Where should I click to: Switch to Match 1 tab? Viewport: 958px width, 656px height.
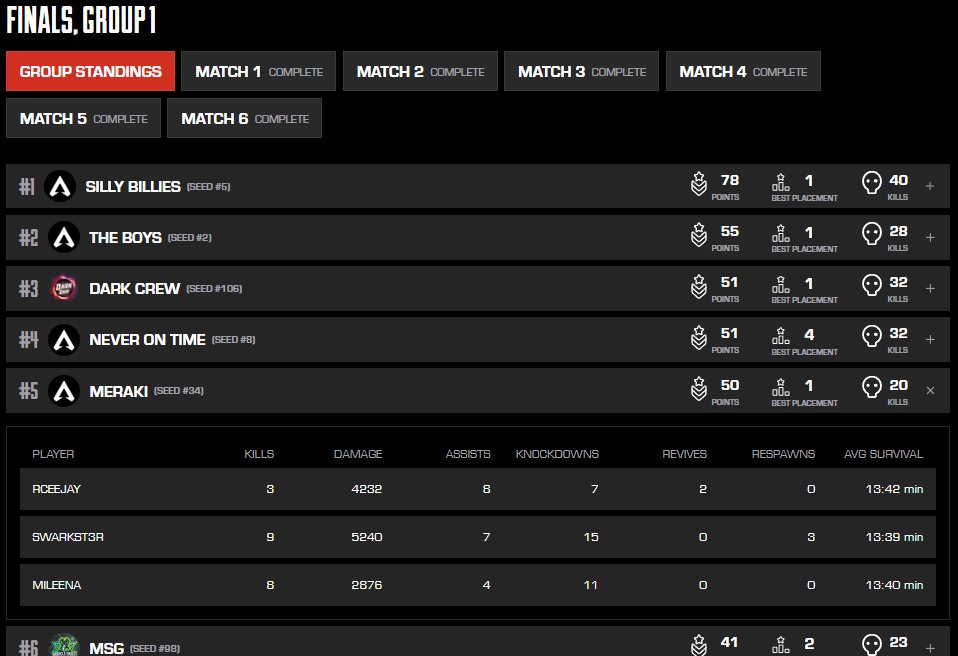point(258,71)
